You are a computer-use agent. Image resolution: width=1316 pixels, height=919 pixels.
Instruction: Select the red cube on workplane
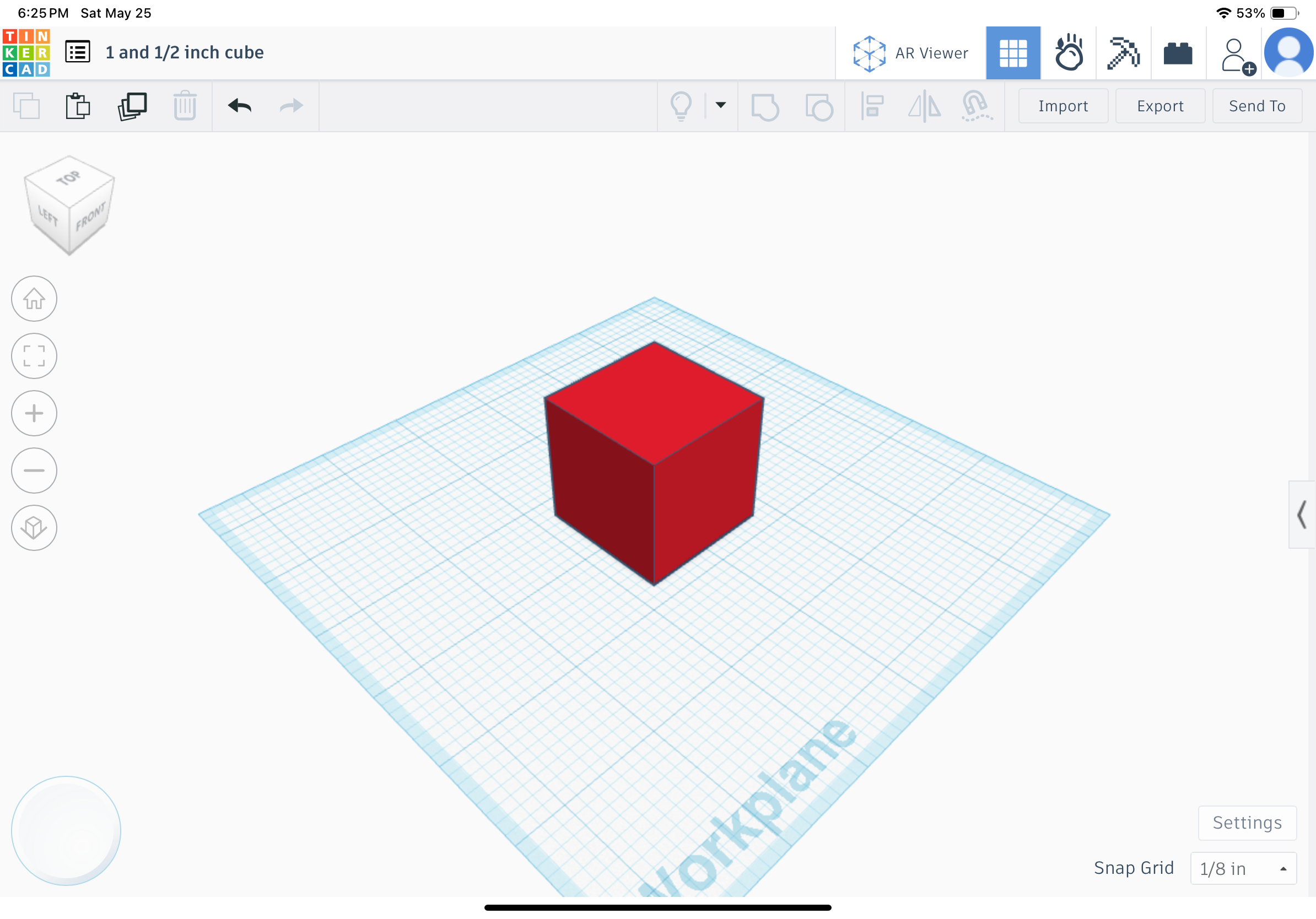point(654,463)
